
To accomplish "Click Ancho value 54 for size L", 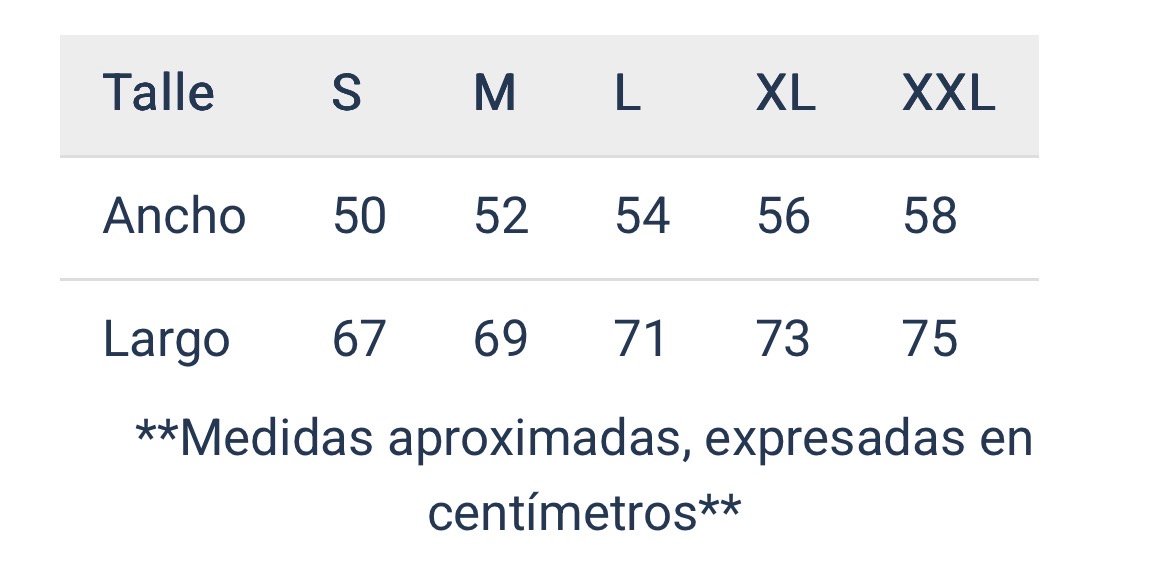I will [x=642, y=216].
